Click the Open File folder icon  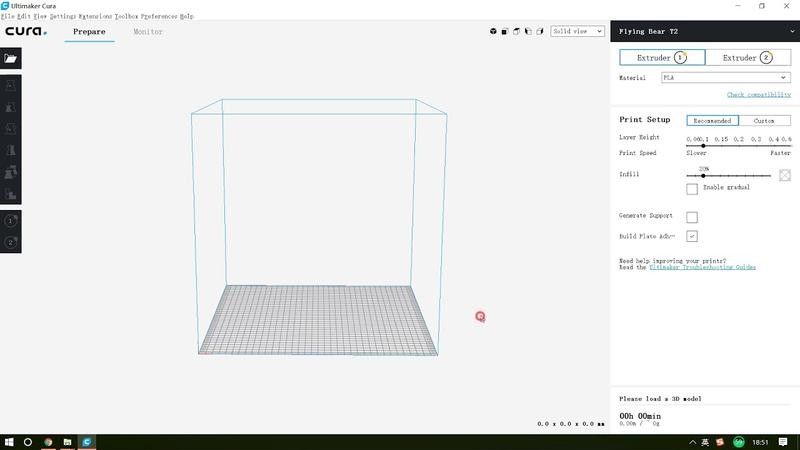coord(11,58)
